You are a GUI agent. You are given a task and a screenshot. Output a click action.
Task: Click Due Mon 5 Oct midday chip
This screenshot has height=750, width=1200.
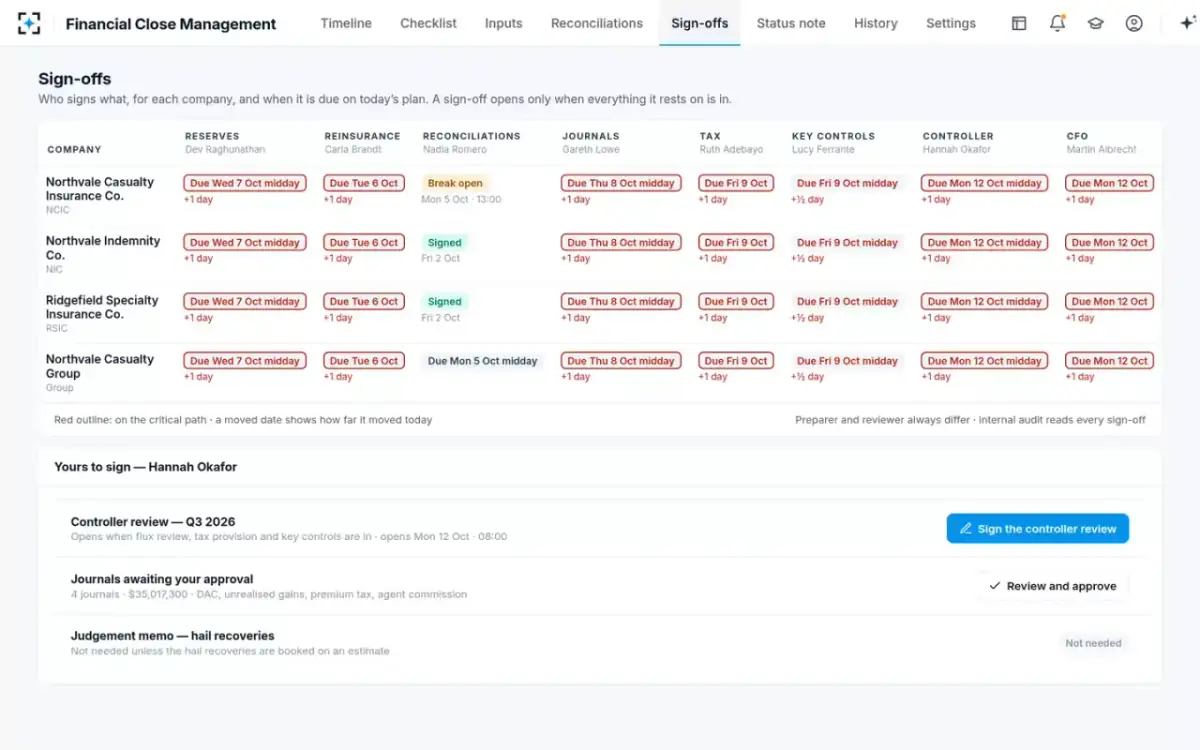pyautogui.click(x=482, y=361)
